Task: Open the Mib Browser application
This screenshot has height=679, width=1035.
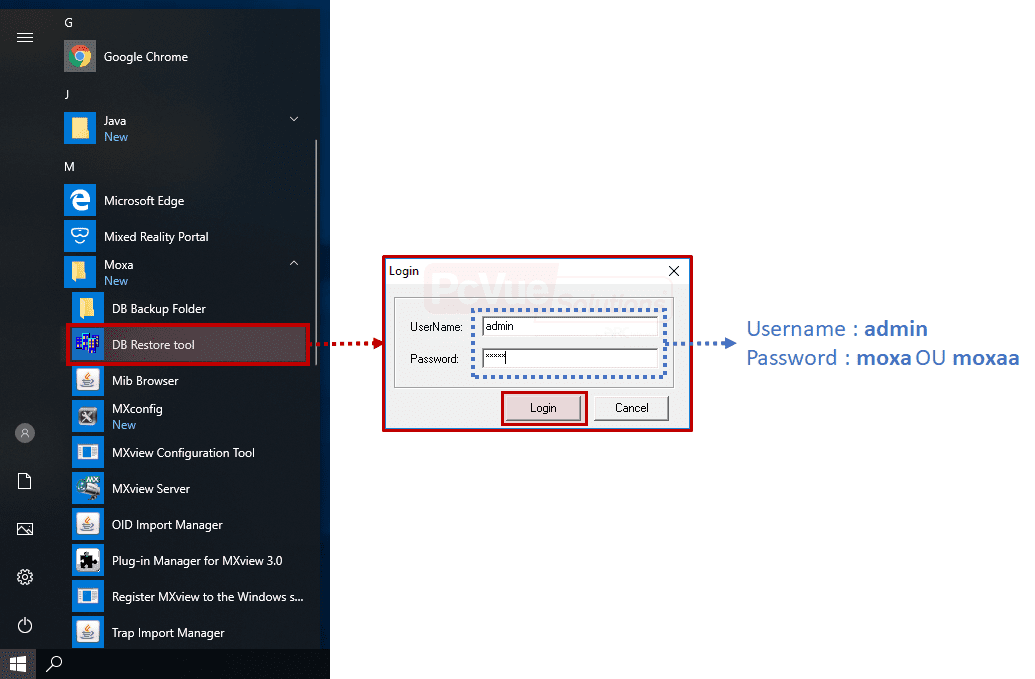Action: pyautogui.click(x=145, y=381)
